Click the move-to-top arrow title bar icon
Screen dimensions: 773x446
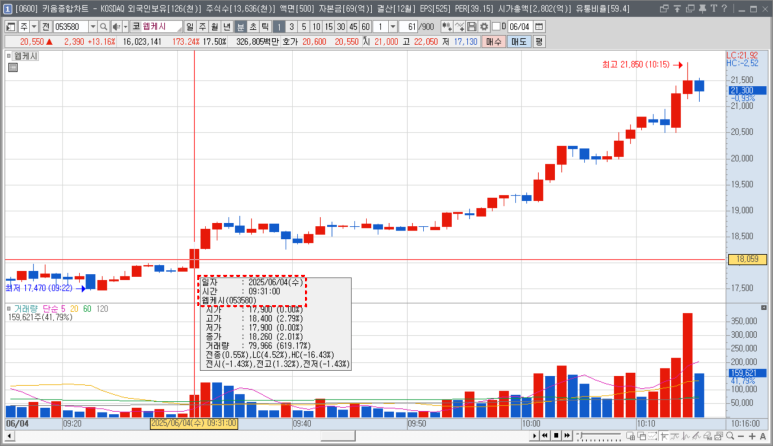pos(677,8)
